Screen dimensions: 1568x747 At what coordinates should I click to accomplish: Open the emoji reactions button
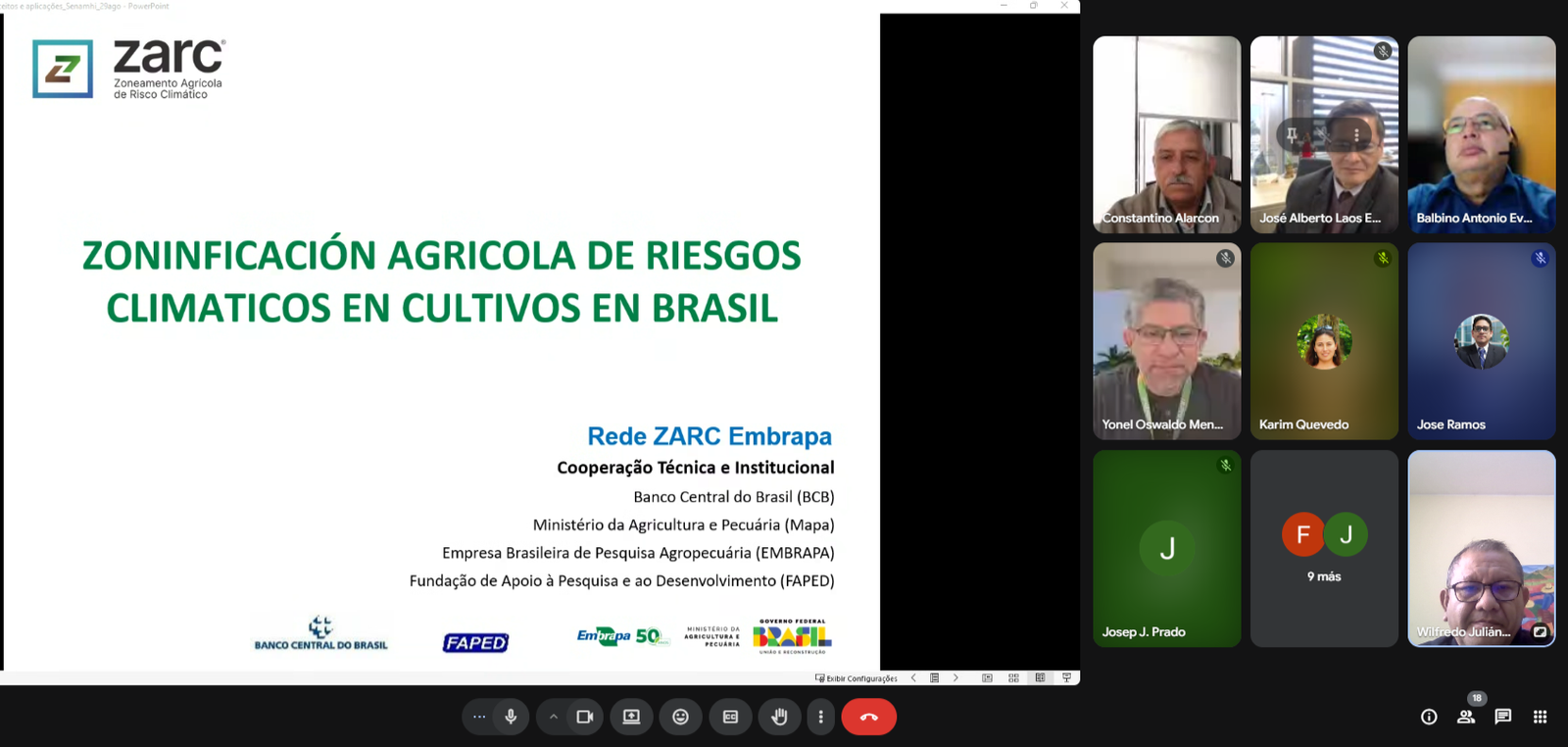pyautogui.click(x=680, y=717)
